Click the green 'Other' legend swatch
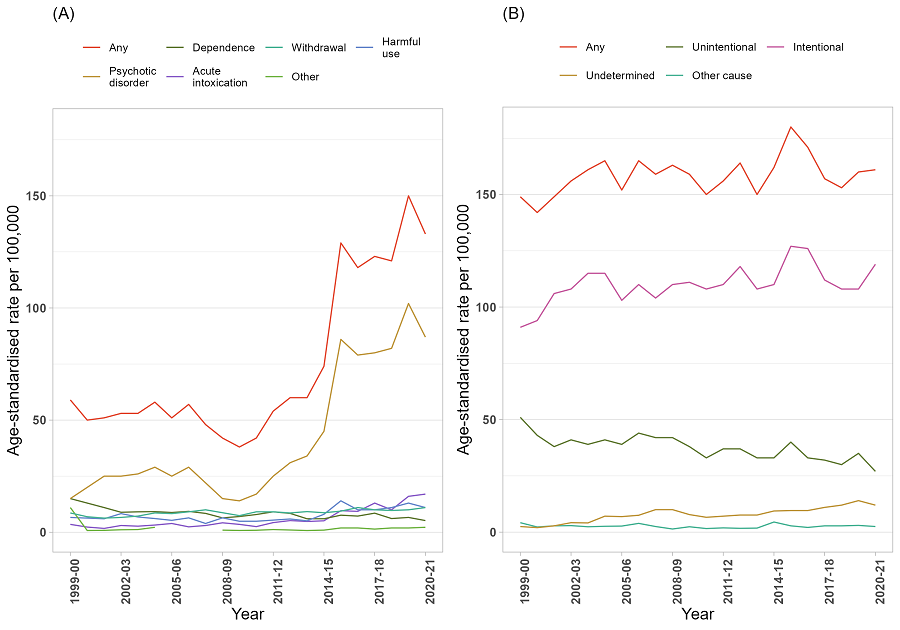The image size is (900, 630). [x=274, y=77]
